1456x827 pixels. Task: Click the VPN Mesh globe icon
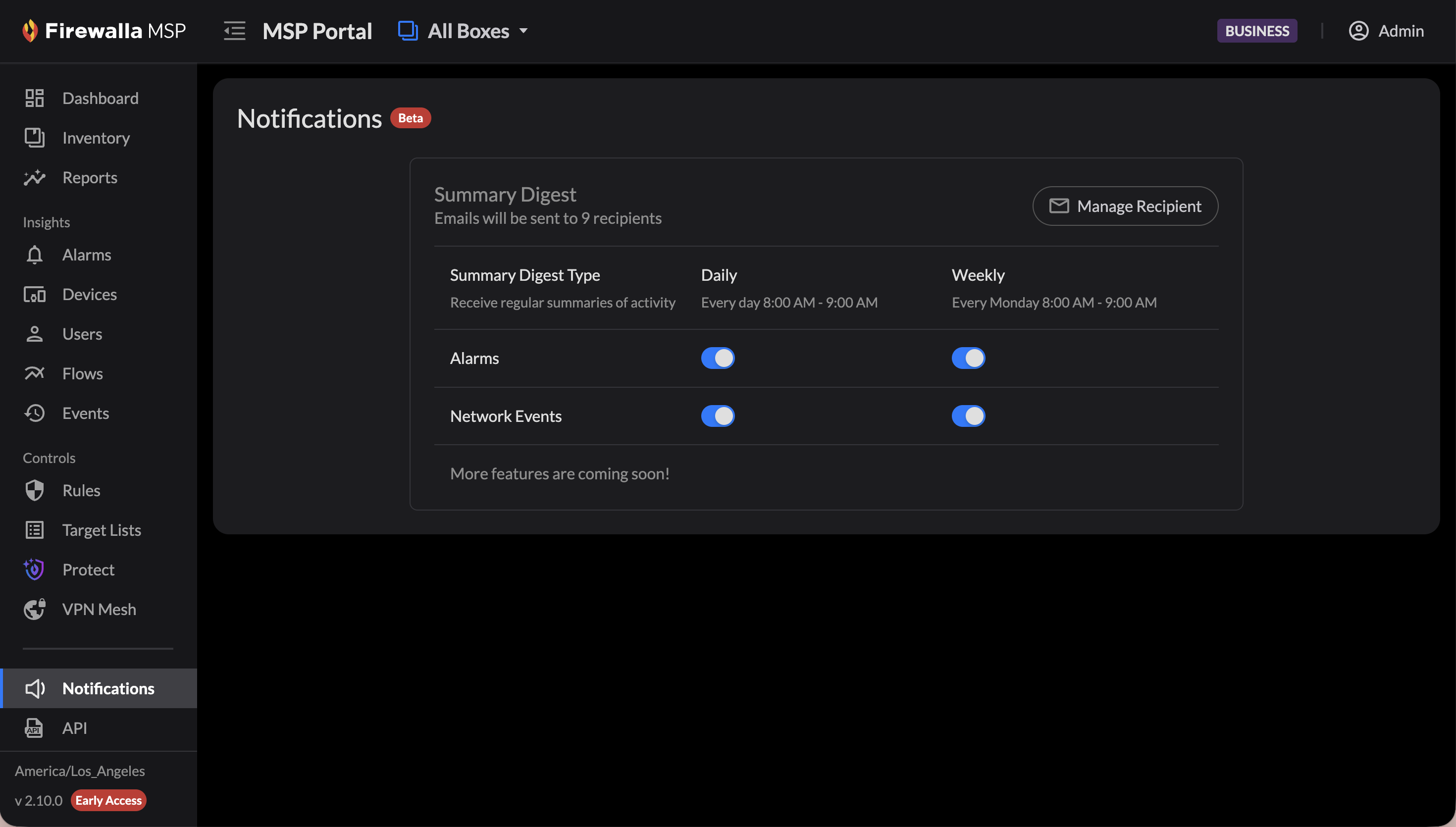pos(34,610)
